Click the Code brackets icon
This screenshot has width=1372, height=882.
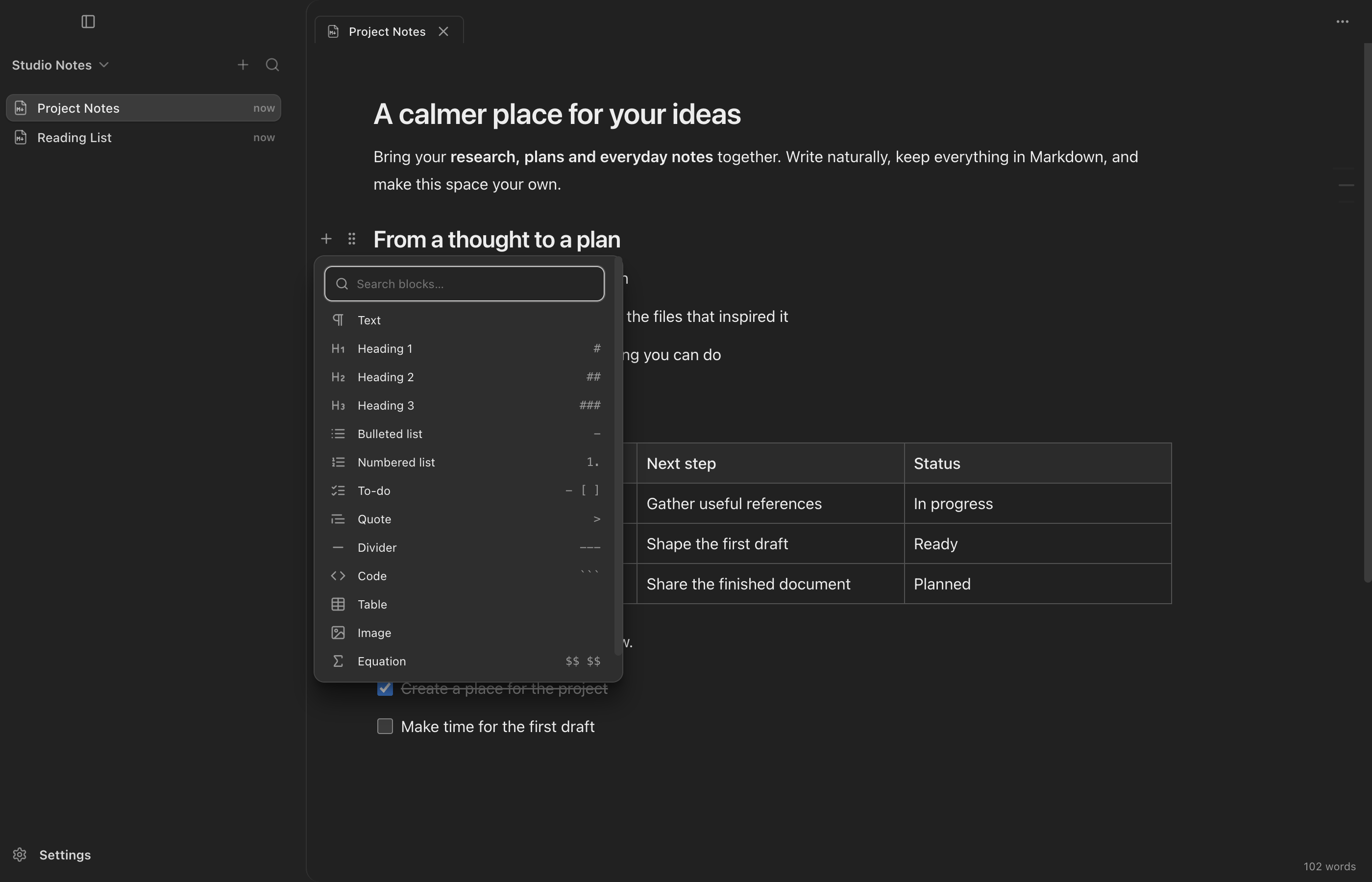pos(339,576)
